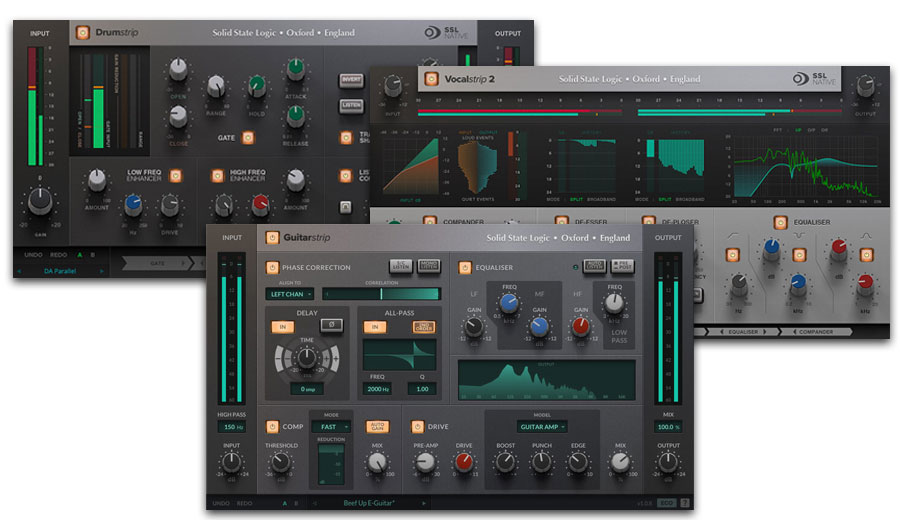Enable Vocalstrip EQ high-pass band button
The height and width of the screenshot is (520, 900).
coord(732,255)
